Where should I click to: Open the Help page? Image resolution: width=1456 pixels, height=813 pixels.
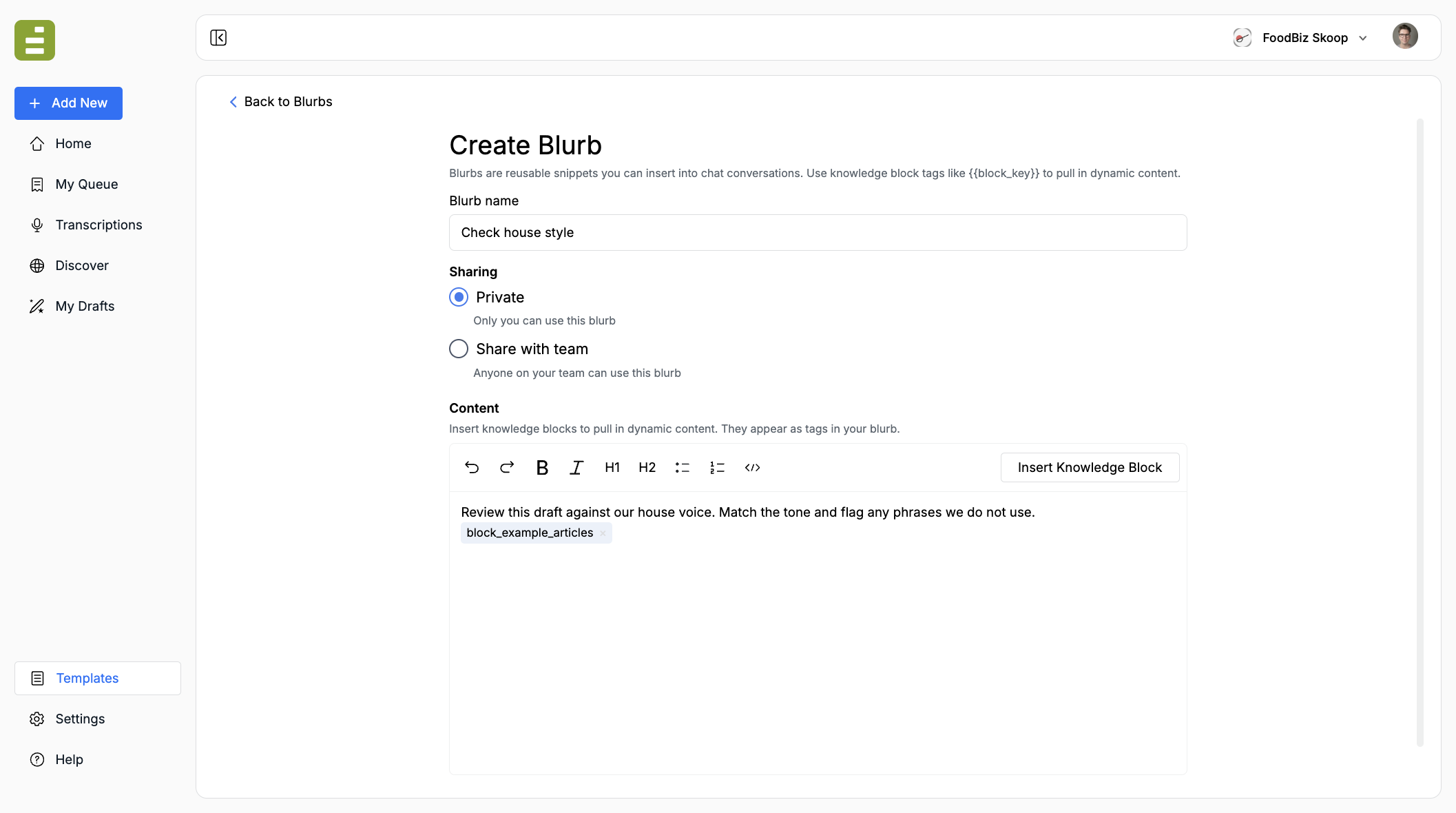tap(97, 759)
